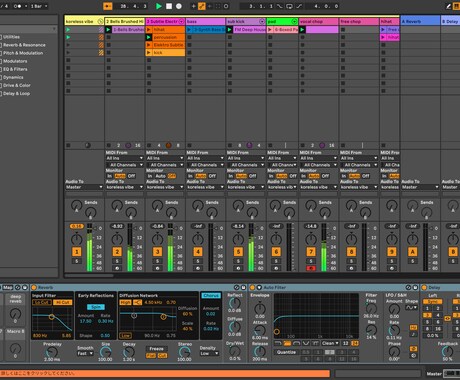
Task: Toggle the Chorus button in Reverb
Action: (211, 296)
